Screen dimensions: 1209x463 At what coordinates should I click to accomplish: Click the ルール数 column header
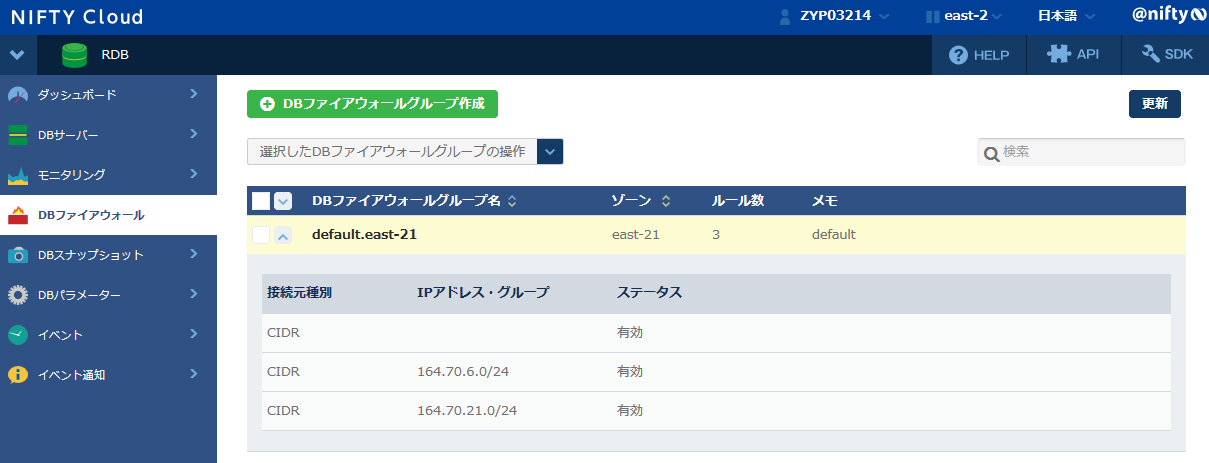pos(738,201)
